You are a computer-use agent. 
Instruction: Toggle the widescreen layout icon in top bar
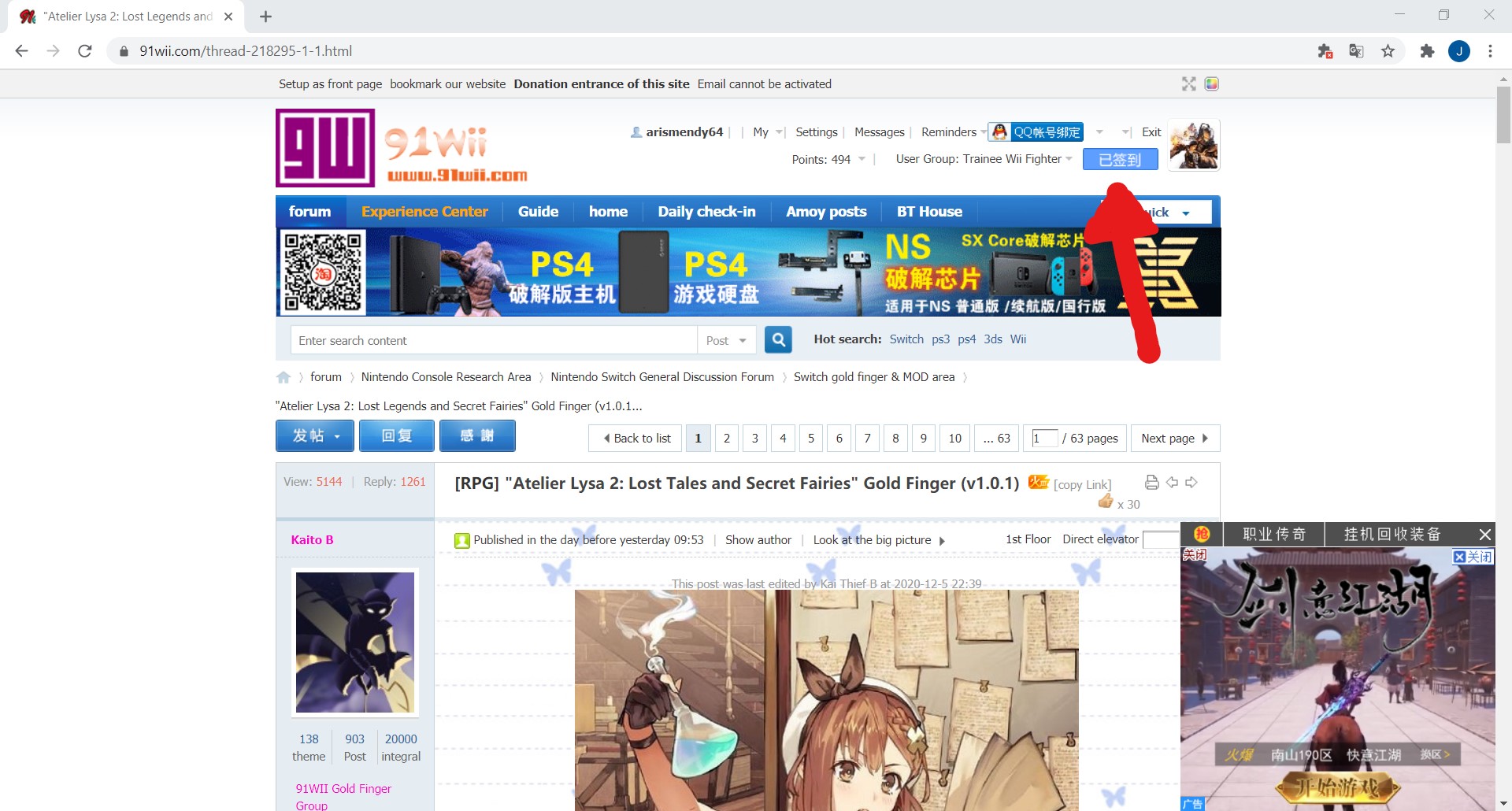pos(1189,84)
